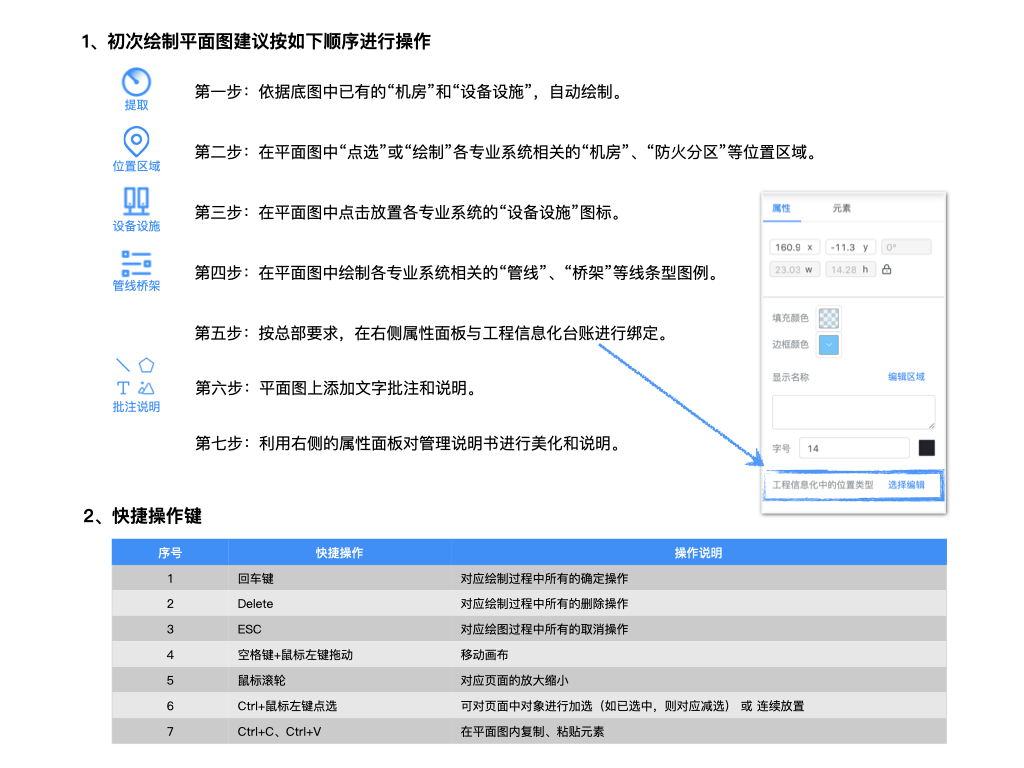Viewport: 1024px width, 768px height.
Task: Click the 编辑区域 link
Action: point(906,377)
